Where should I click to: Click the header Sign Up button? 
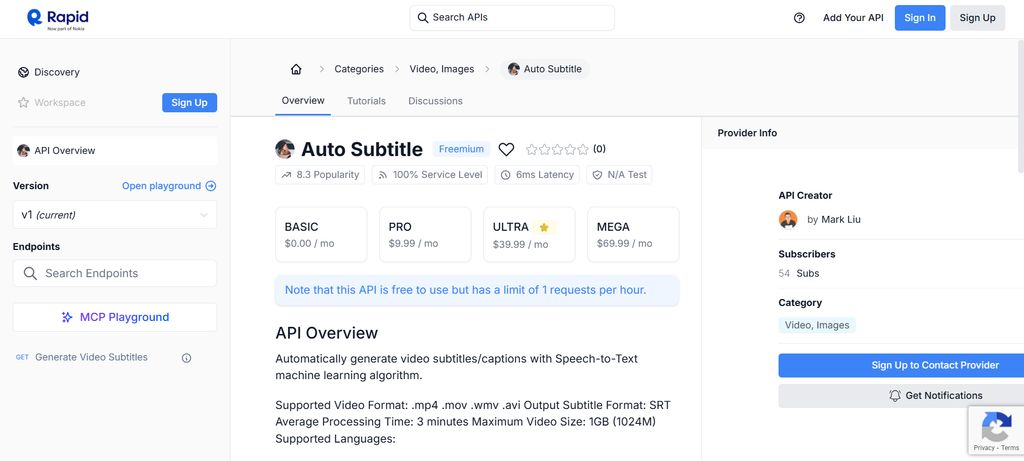point(978,18)
